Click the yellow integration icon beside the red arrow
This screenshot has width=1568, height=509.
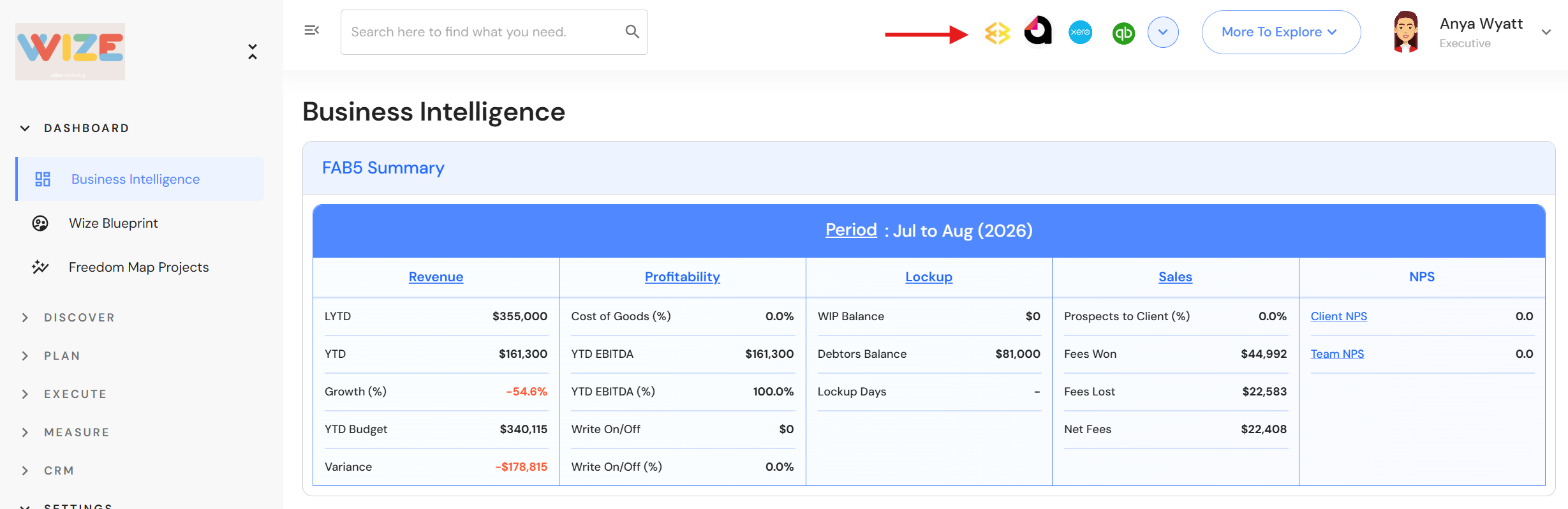pos(997,33)
